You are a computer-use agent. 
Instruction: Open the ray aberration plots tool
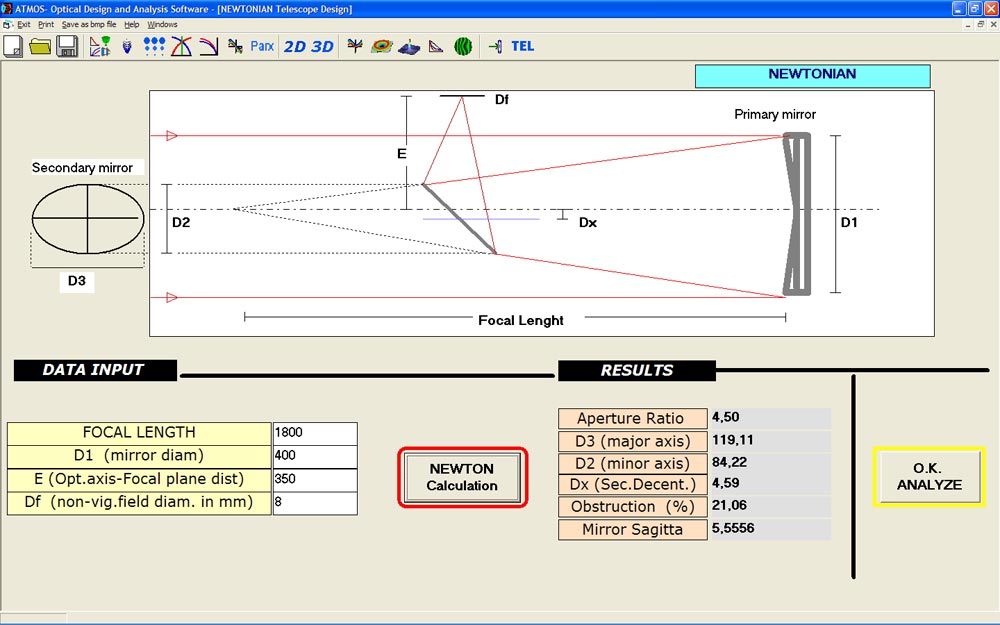pyautogui.click(x=100, y=47)
